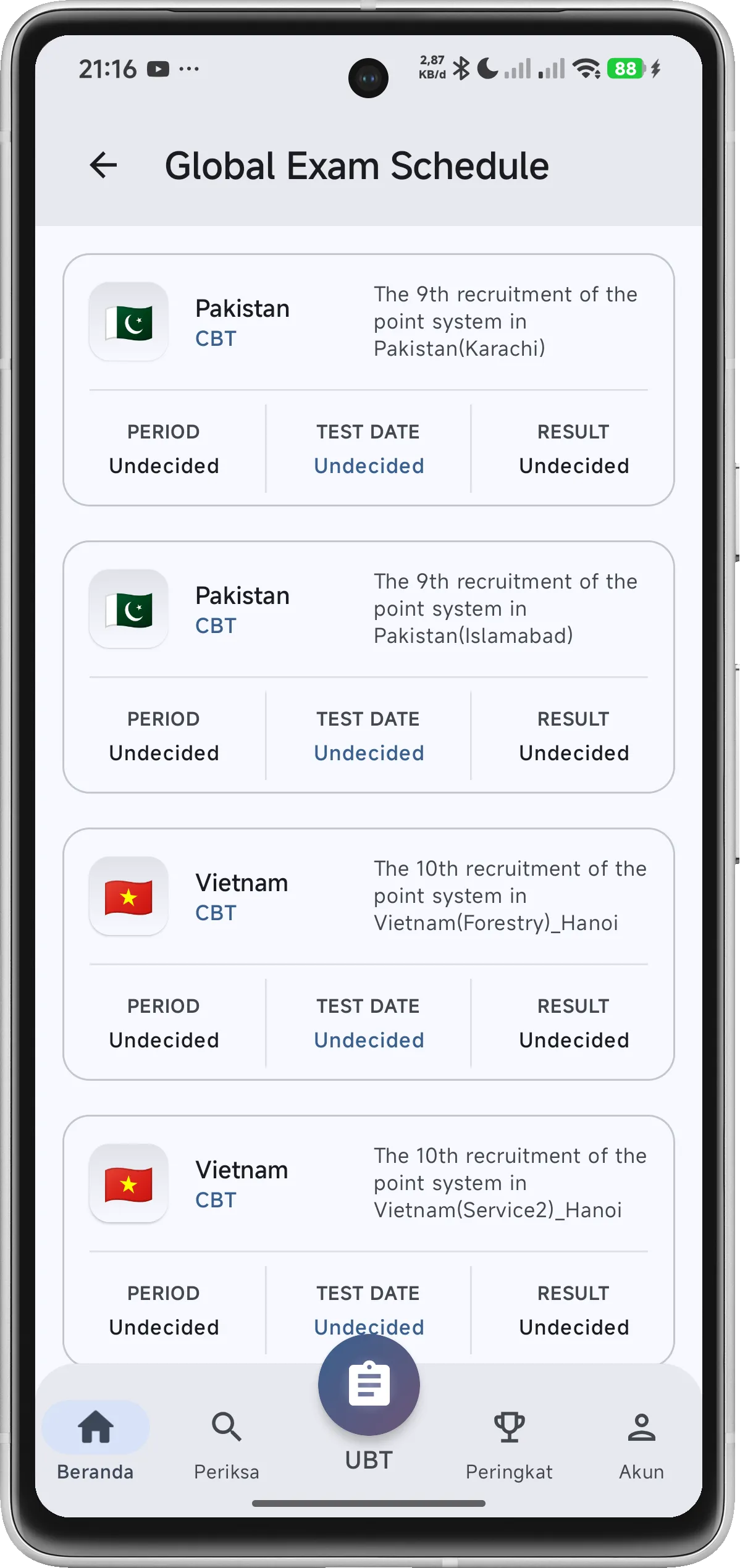Tap the Vietnam flag icon for Forestry exam

coord(128,897)
